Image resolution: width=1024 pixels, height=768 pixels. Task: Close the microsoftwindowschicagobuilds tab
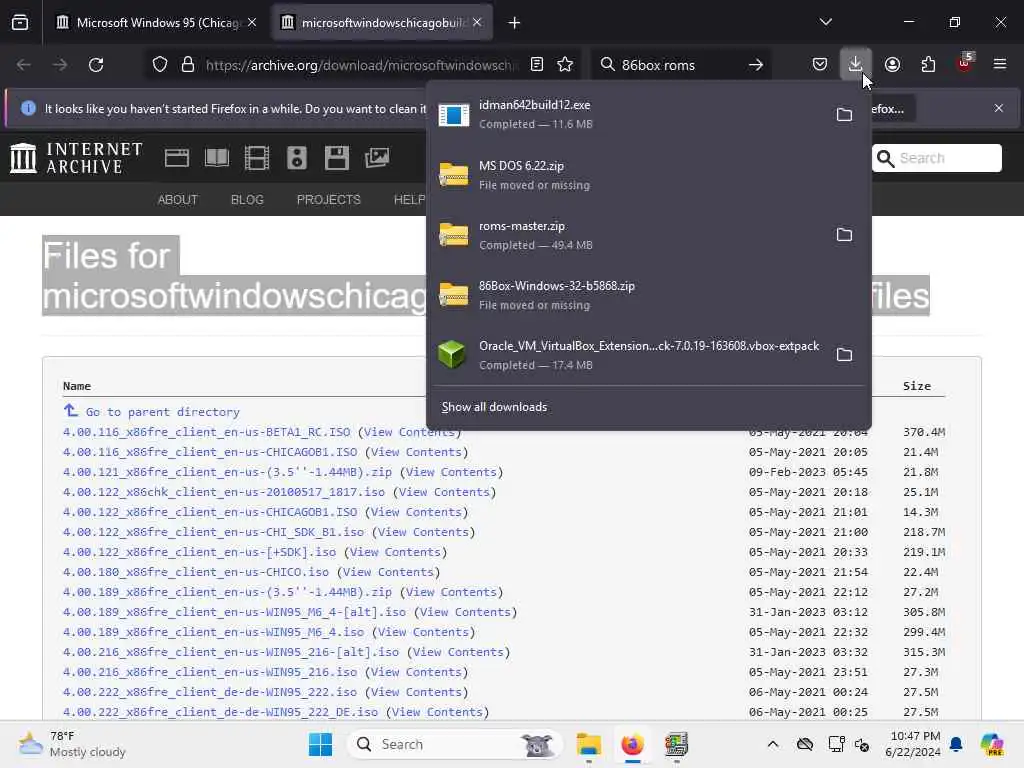point(477,23)
